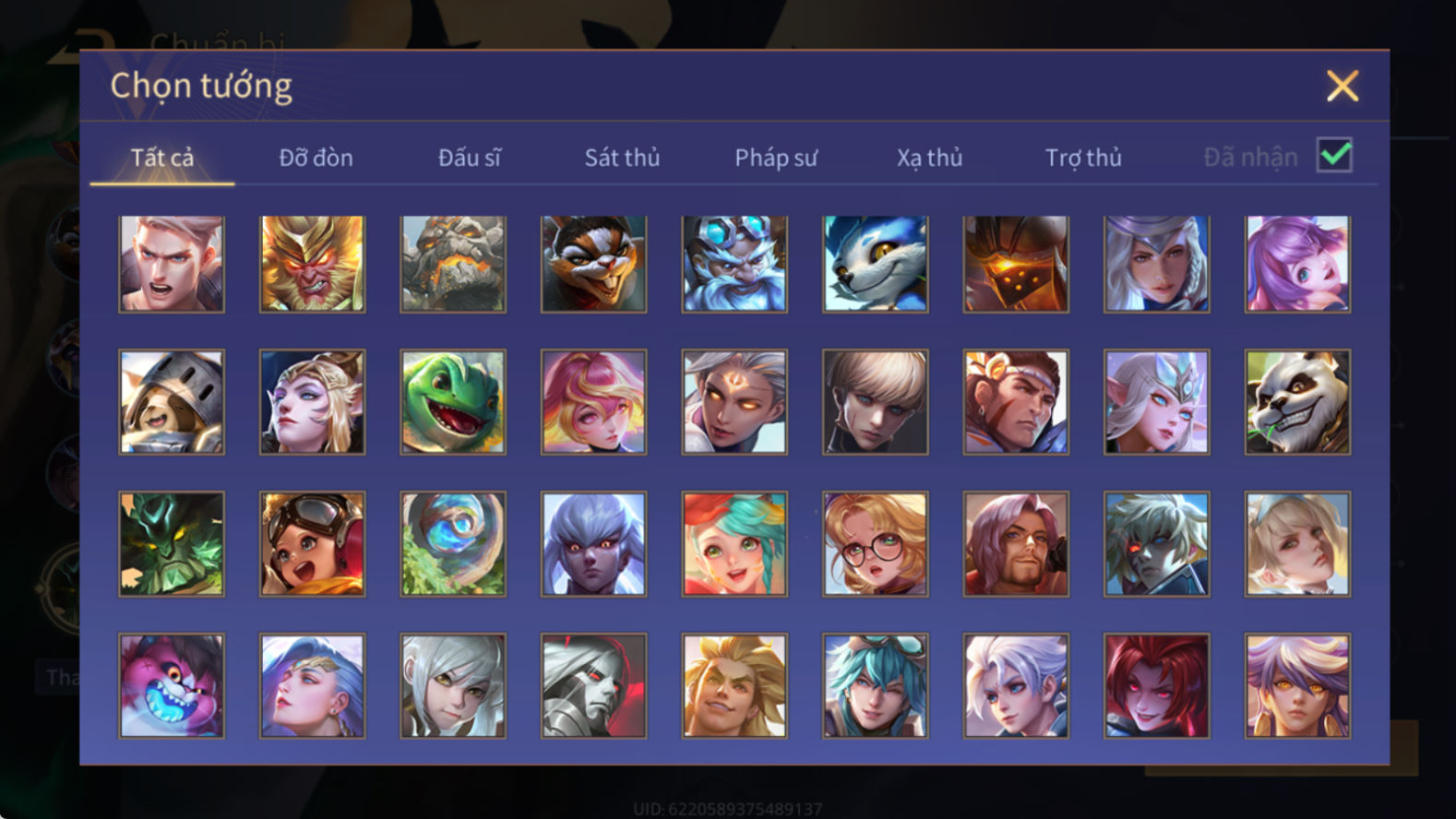Image resolution: width=1456 pixels, height=819 pixels.
Task: Select the green forest spirit hero portrait
Action: 172,543
